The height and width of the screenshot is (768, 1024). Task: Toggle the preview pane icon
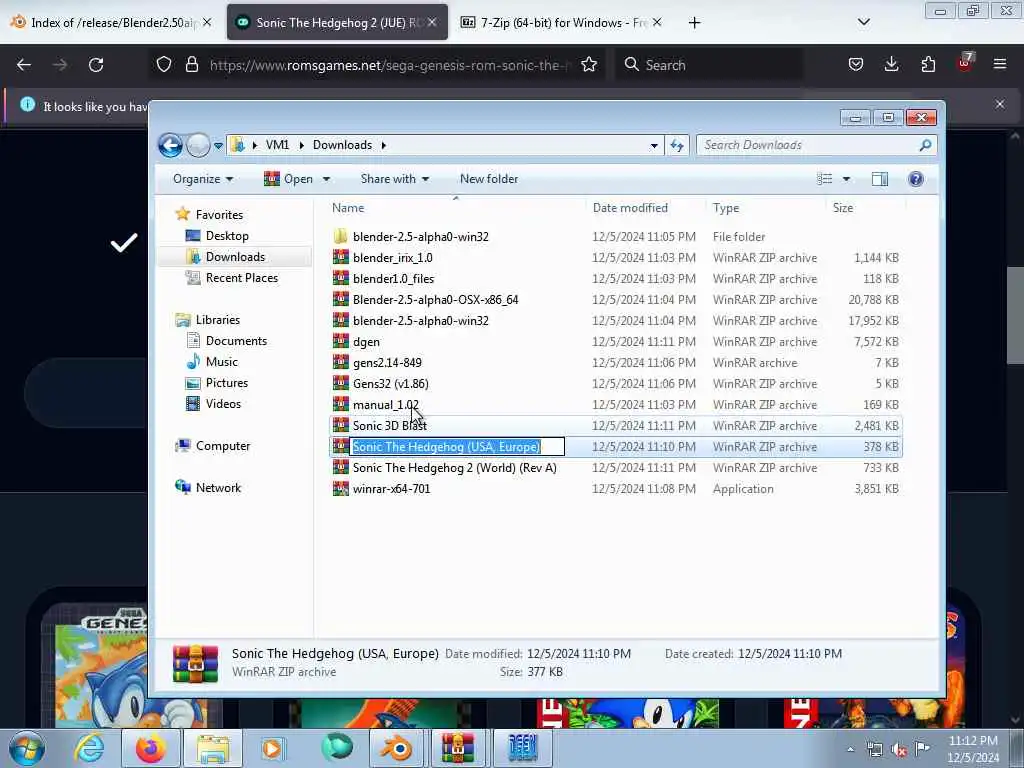tap(880, 179)
